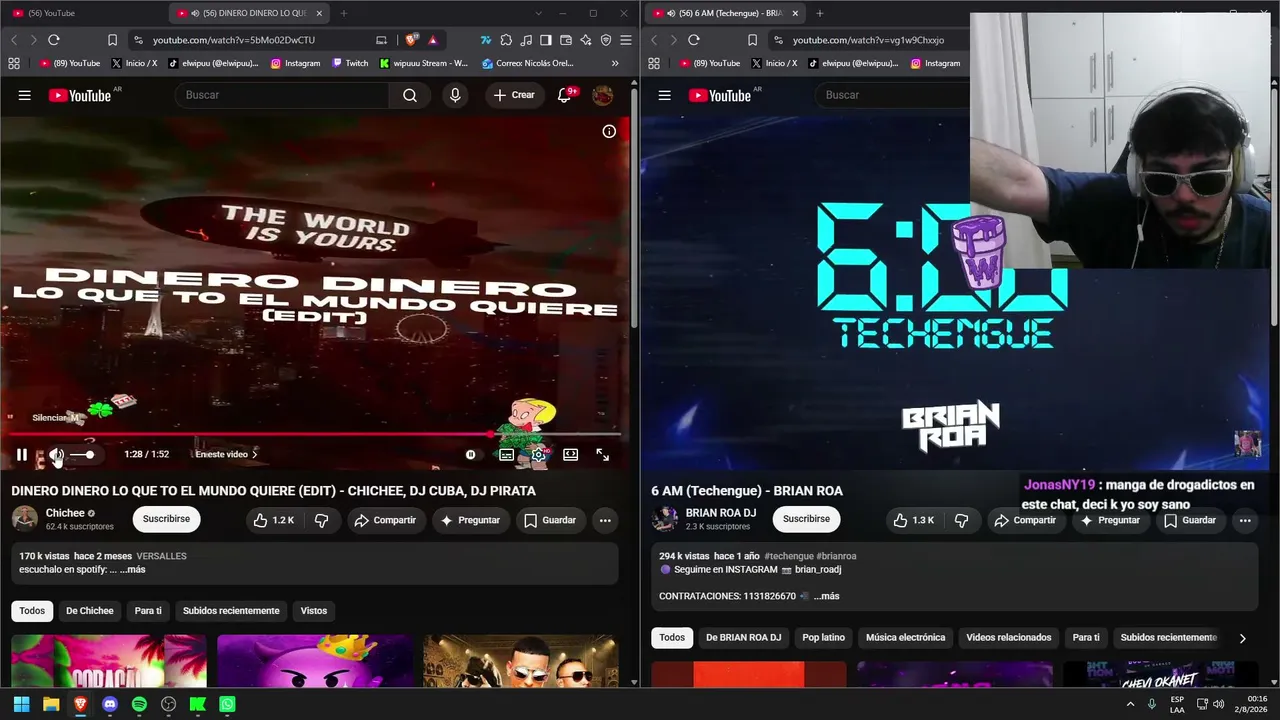Image resolution: width=1280 pixels, height=720 pixels.
Task: Open the account avatar menu in left YouTube
Action: point(603,95)
